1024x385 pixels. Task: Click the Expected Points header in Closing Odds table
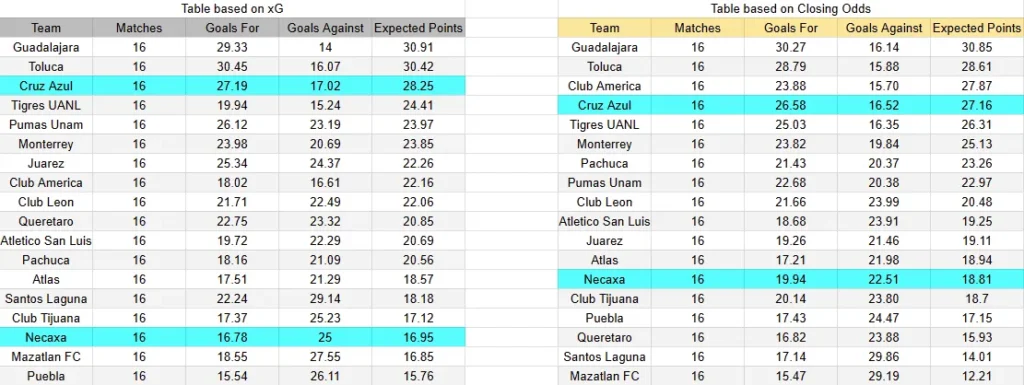tap(977, 28)
